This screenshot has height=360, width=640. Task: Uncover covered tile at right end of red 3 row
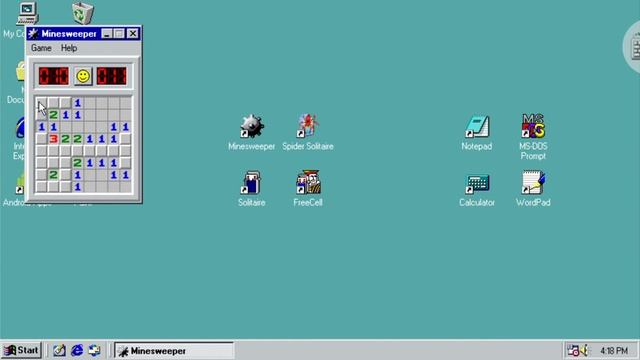point(126,139)
